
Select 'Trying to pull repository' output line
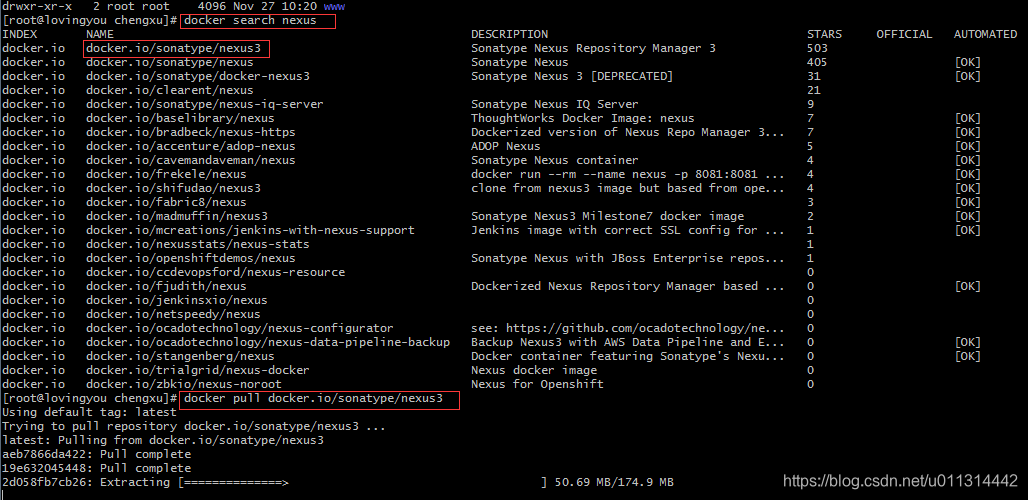click(x=193, y=426)
